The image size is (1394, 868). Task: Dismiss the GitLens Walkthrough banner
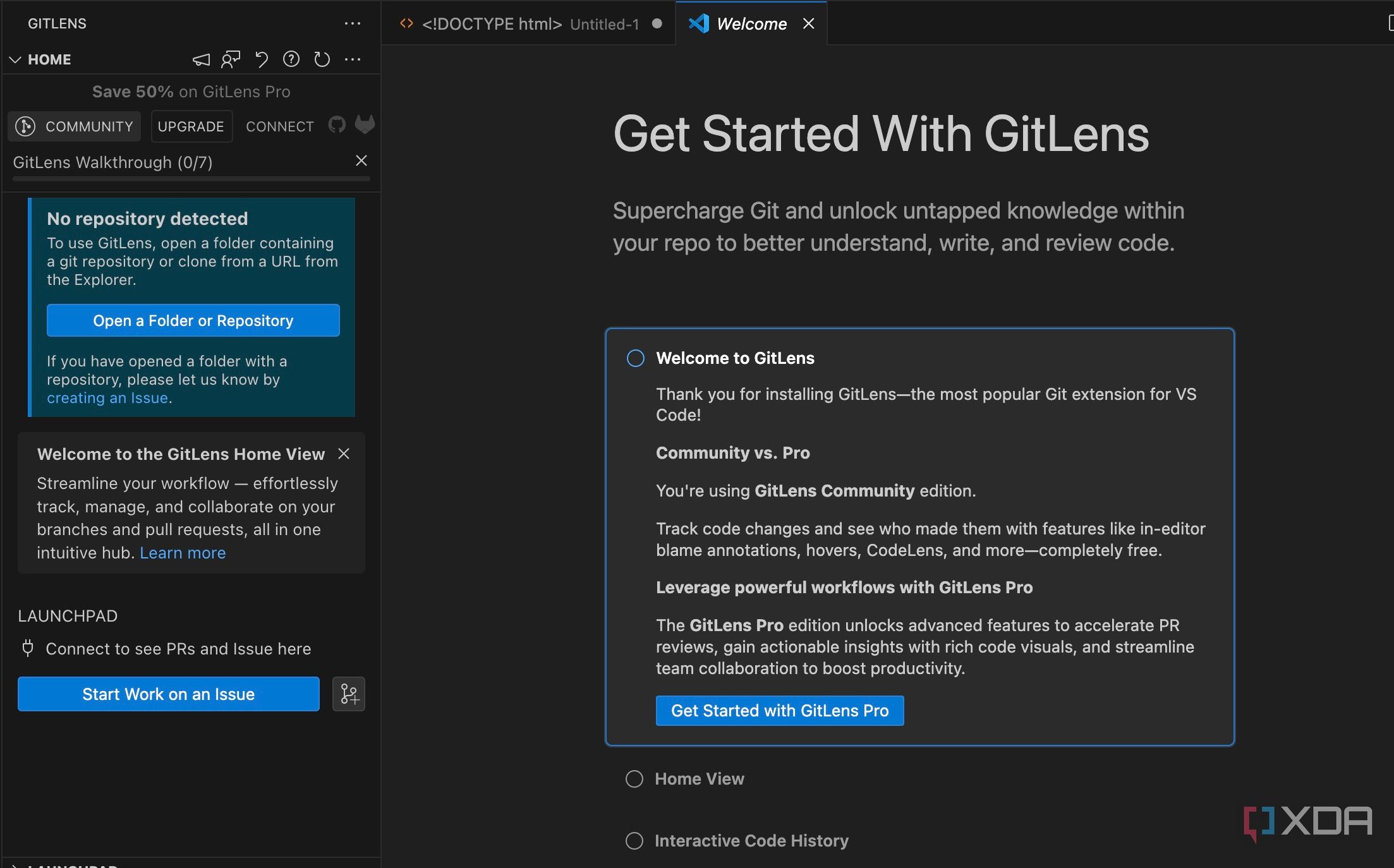pos(361,160)
